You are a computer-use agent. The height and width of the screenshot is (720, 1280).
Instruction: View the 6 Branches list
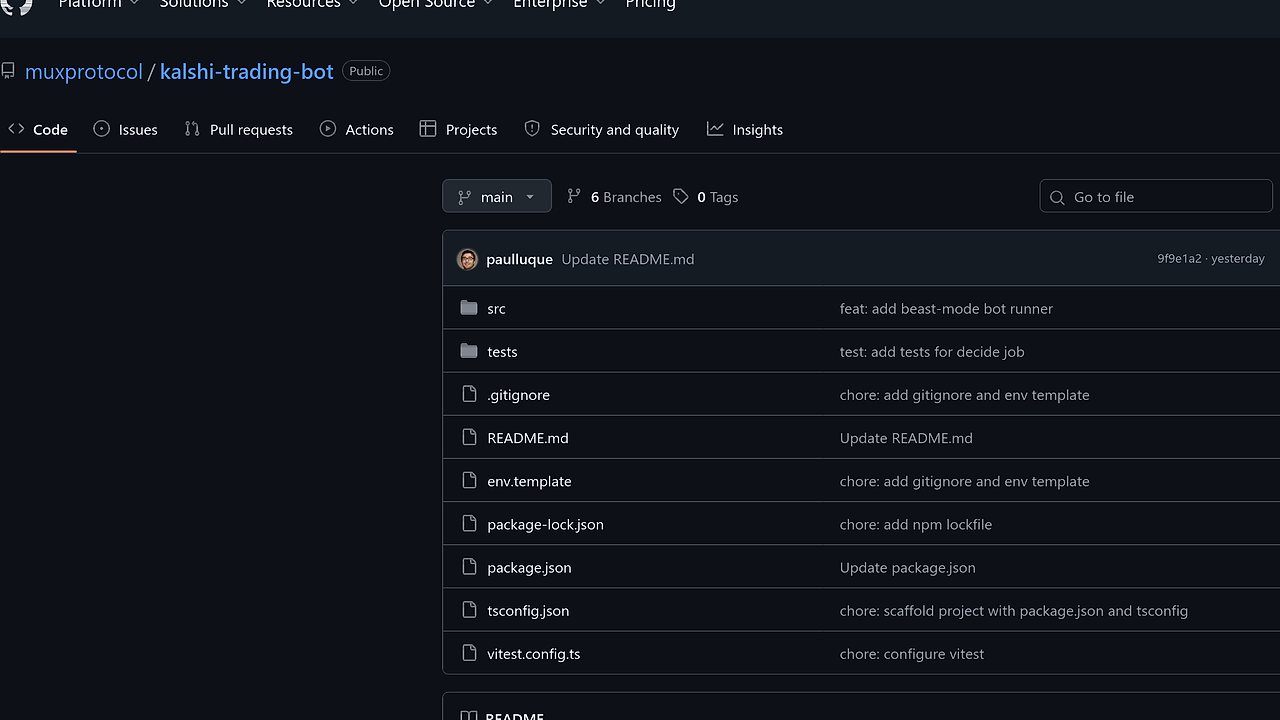click(x=614, y=197)
